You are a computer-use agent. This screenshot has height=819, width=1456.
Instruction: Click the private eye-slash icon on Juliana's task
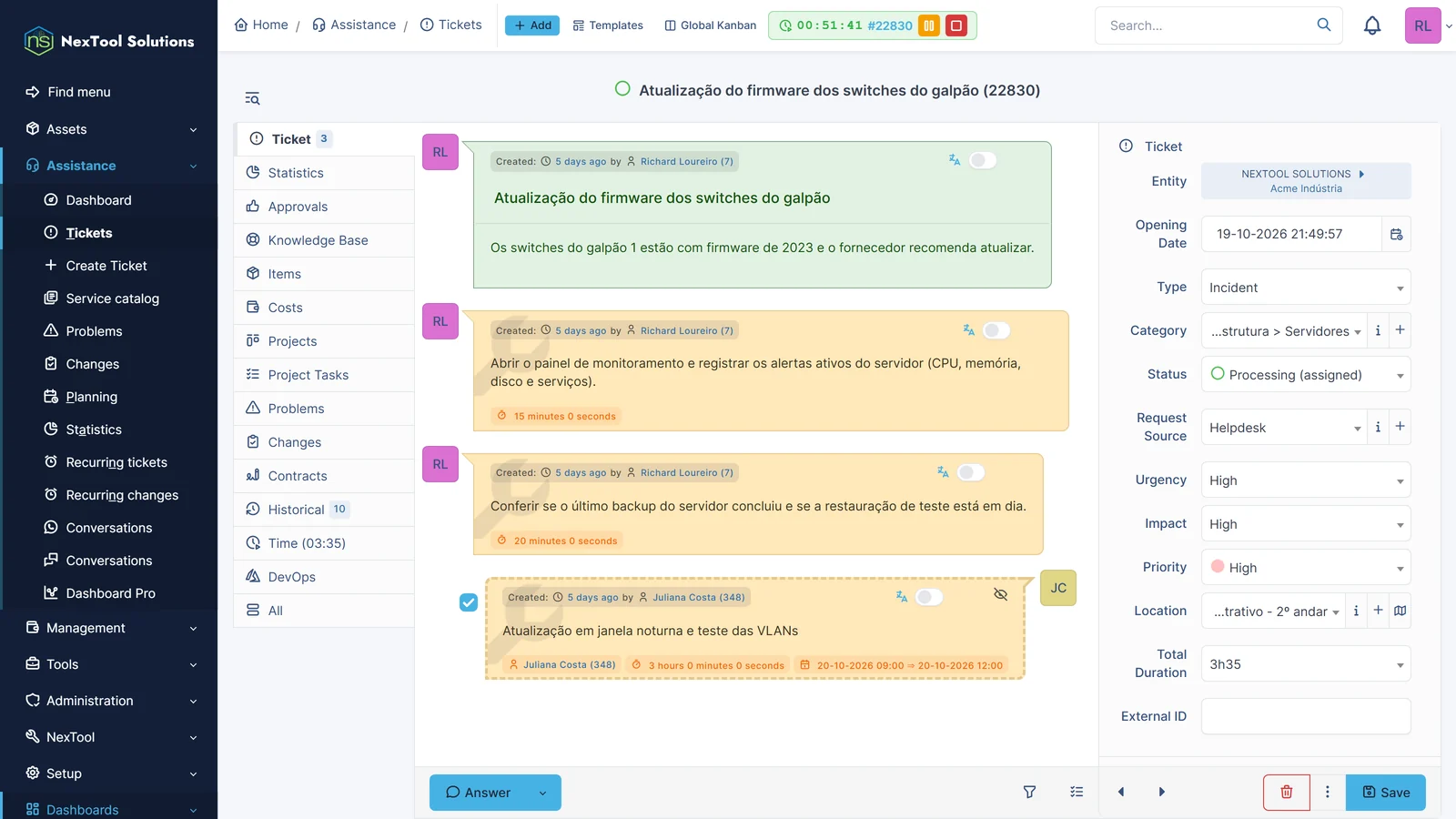pyautogui.click(x=1000, y=594)
